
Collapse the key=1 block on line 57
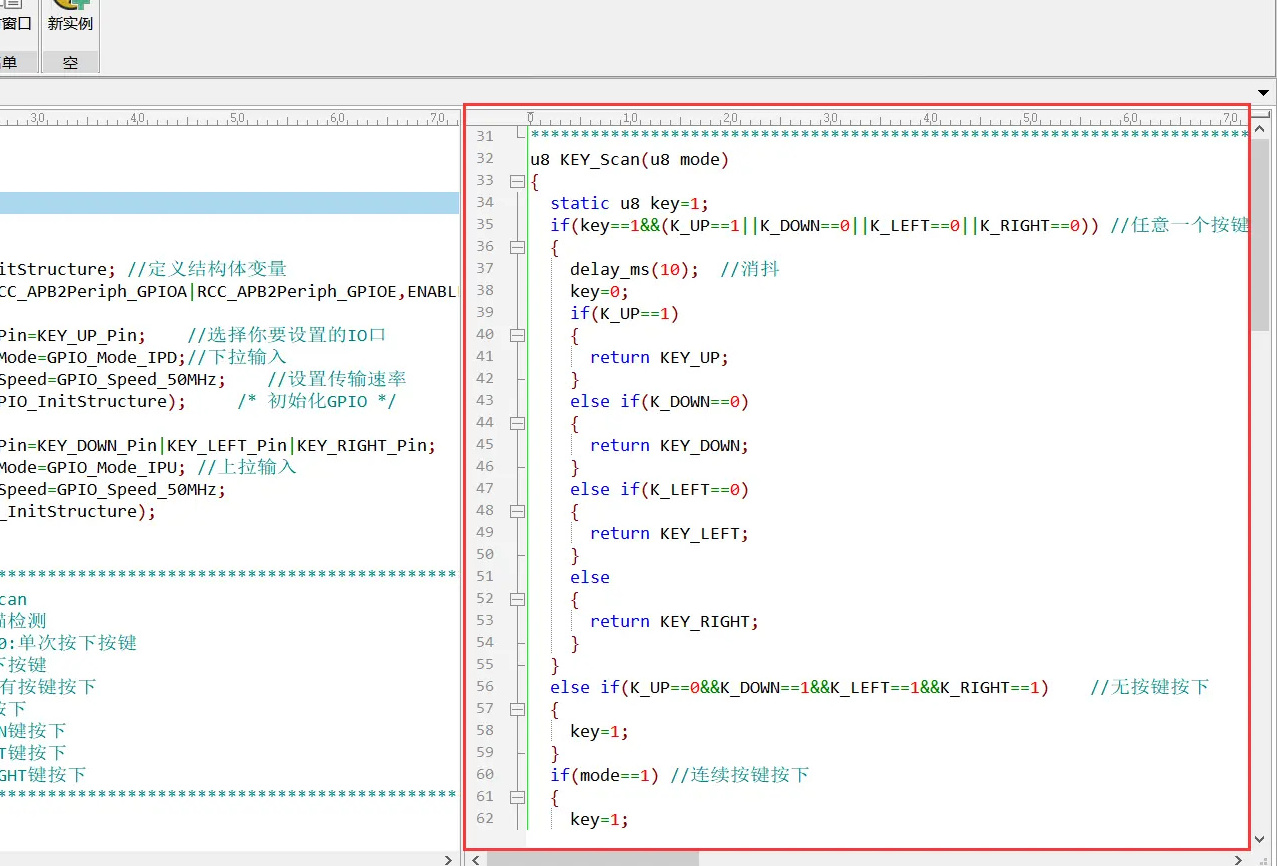(x=517, y=710)
